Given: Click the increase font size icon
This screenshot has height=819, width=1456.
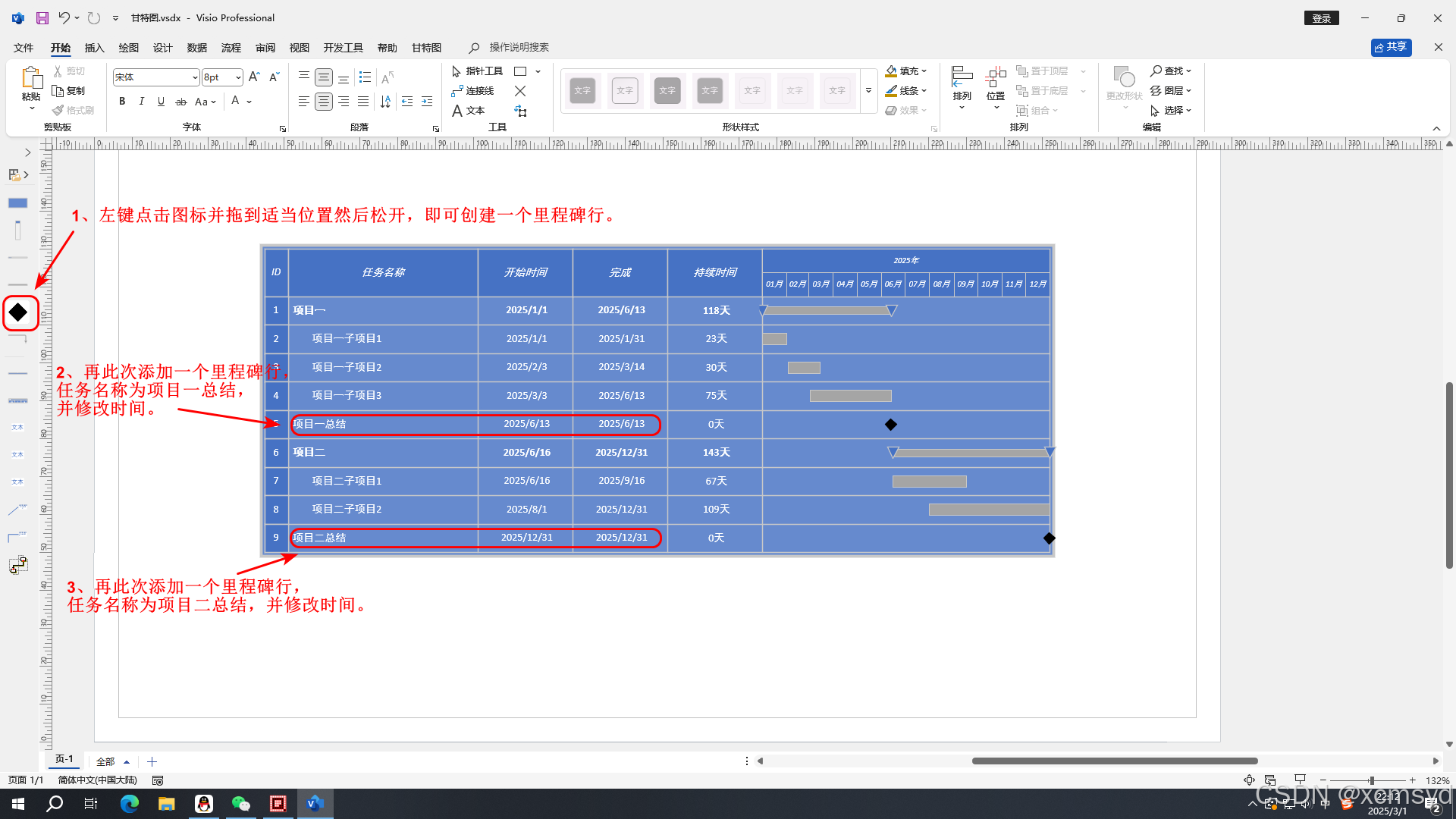Looking at the screenshot, I should pyautogui.click(x=255, y=77).
